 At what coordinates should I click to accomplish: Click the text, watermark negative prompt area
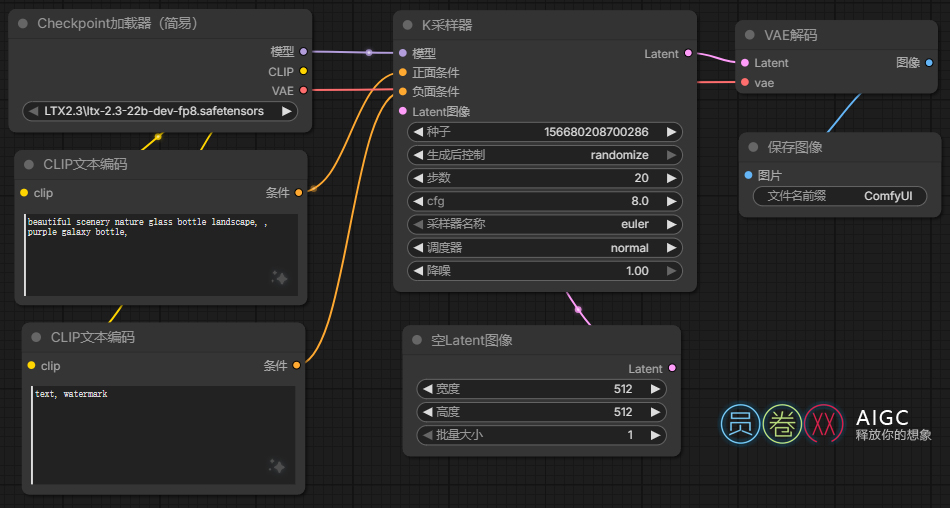pos(164,435)
